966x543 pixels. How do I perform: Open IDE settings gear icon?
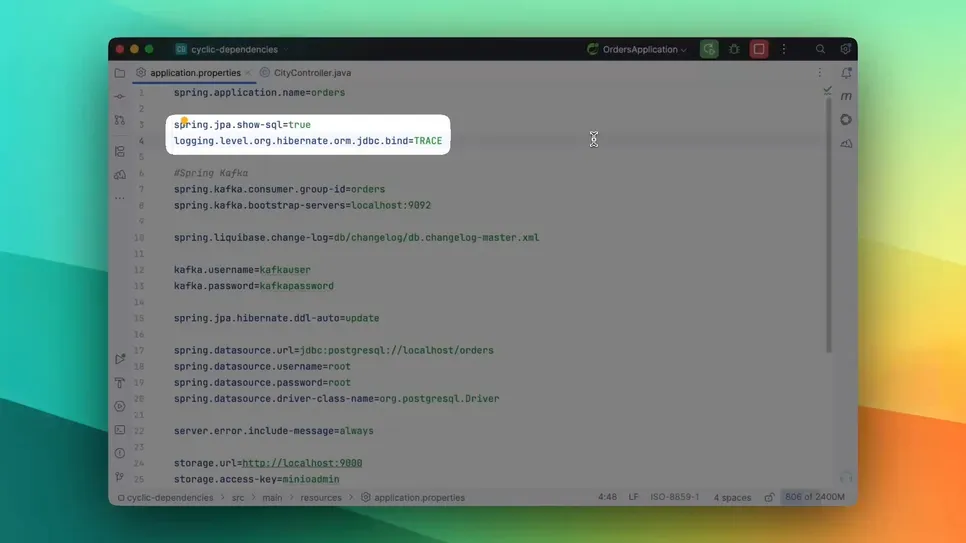pos(845,49)
